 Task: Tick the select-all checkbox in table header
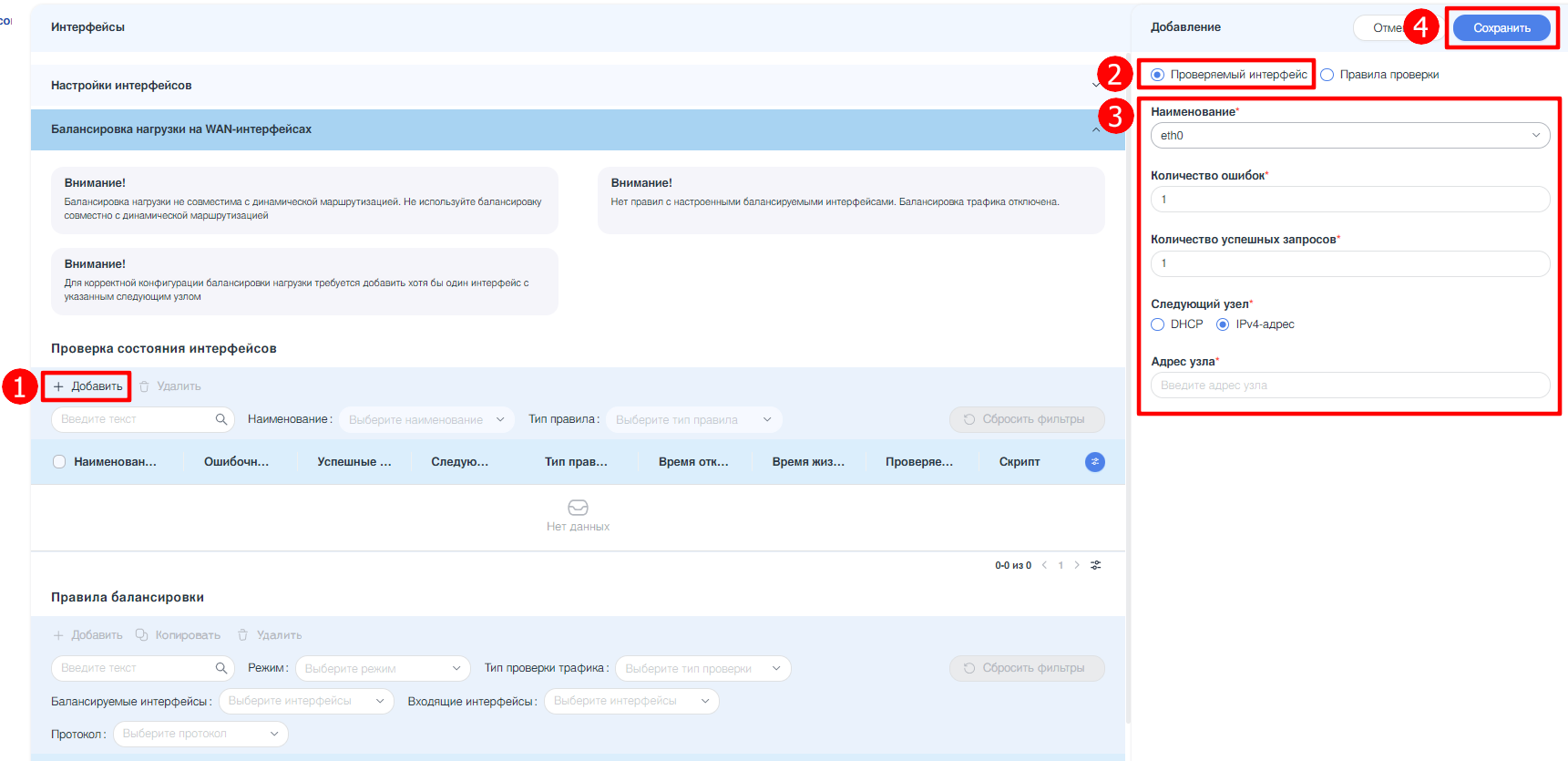[x=59, y=462]
